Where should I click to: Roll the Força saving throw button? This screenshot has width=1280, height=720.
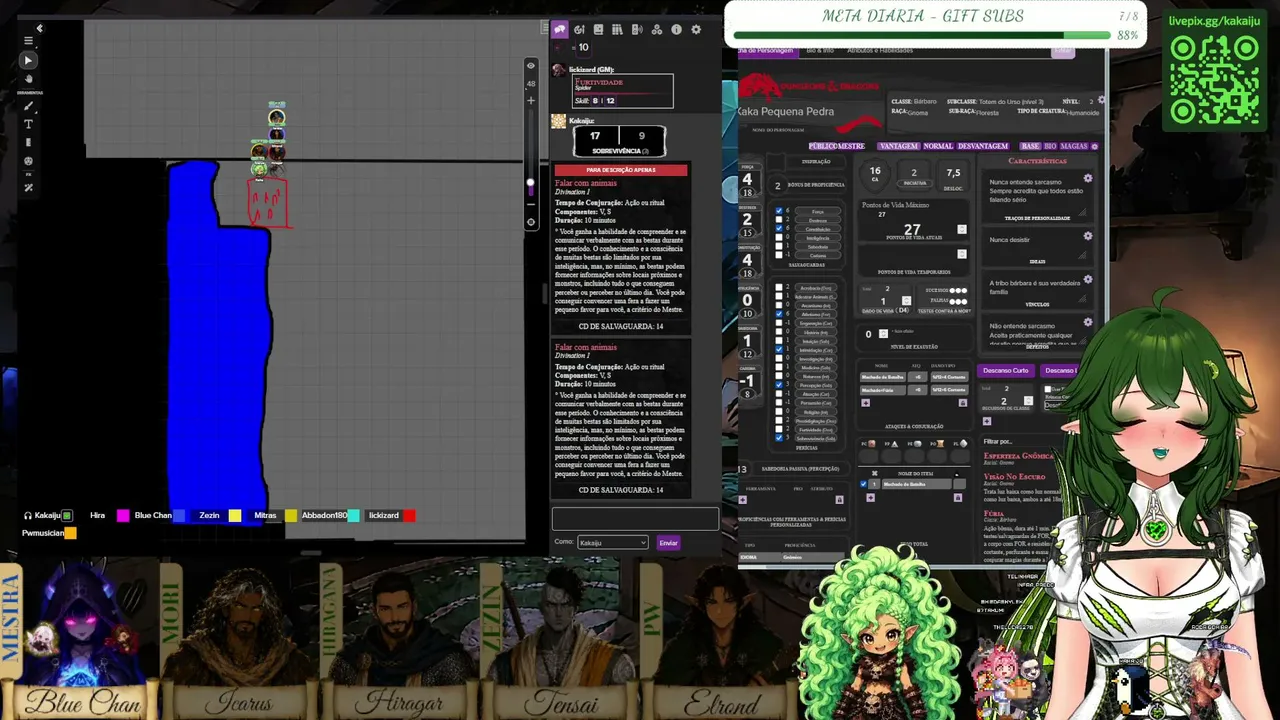pos(818,212)
